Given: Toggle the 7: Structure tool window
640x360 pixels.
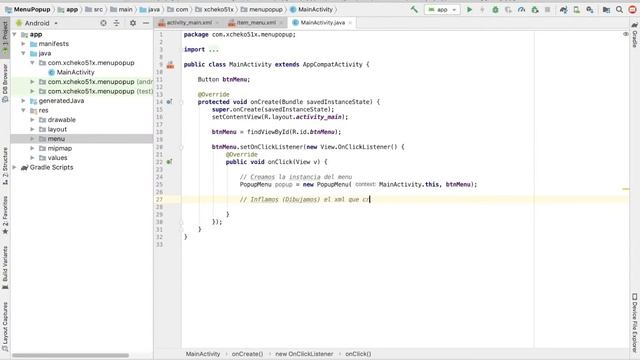Looking at the screenshot, I should [x=5, y=166].
